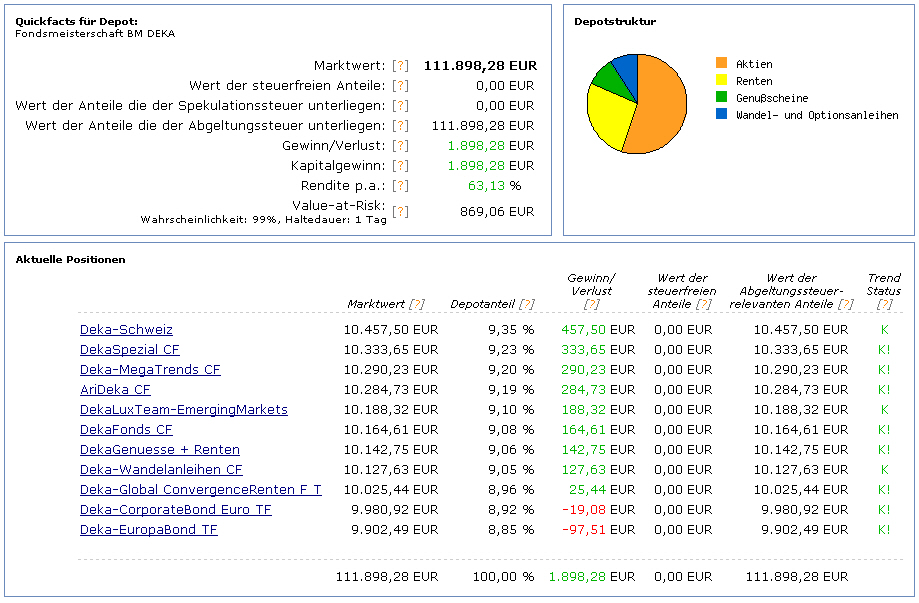Open DekaSpezial CF position
Screen dimensions: 919x603
[x=130, y=350]
